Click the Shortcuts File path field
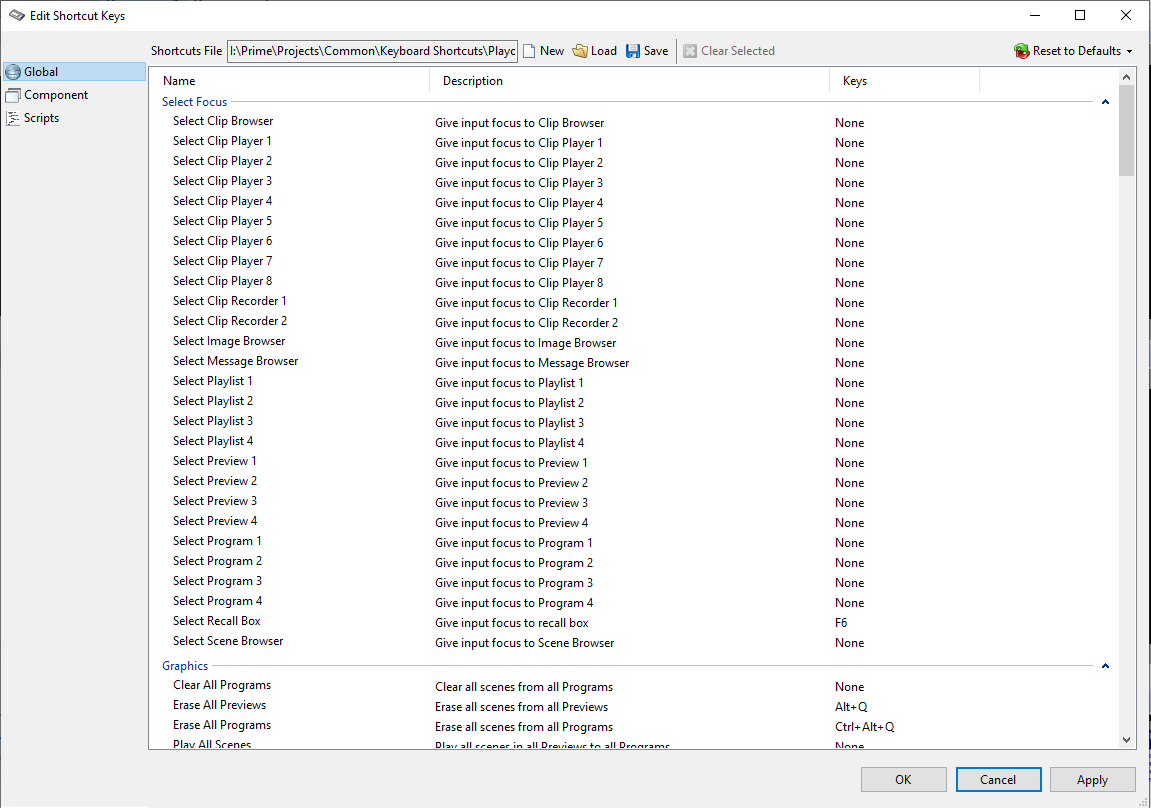This screenshot has height=808, width=1151. point(372,51)
